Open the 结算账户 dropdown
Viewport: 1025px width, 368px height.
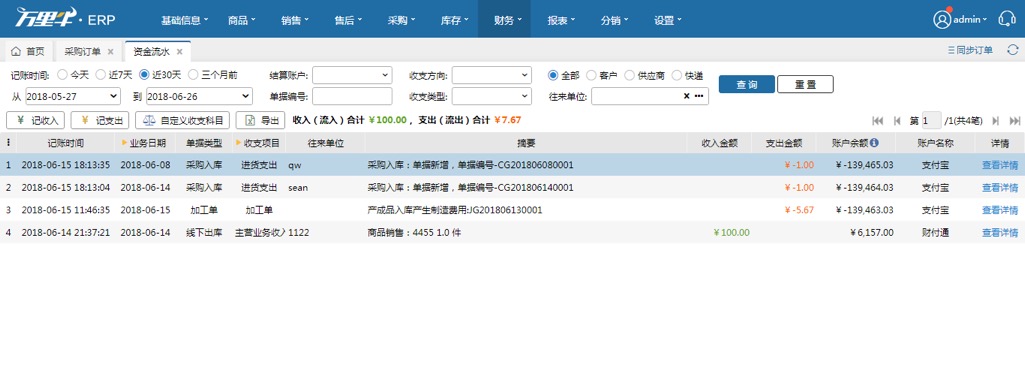pos(352,75)
